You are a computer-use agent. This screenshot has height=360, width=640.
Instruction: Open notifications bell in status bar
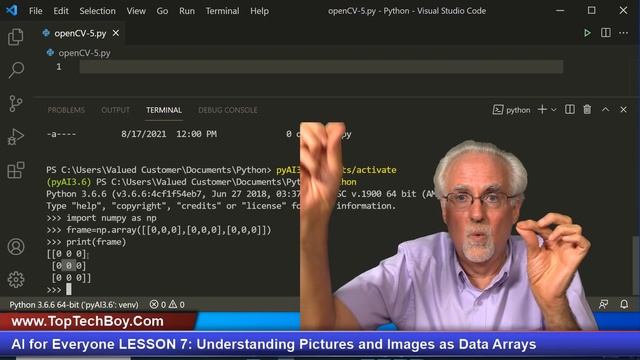coord(624,304)
